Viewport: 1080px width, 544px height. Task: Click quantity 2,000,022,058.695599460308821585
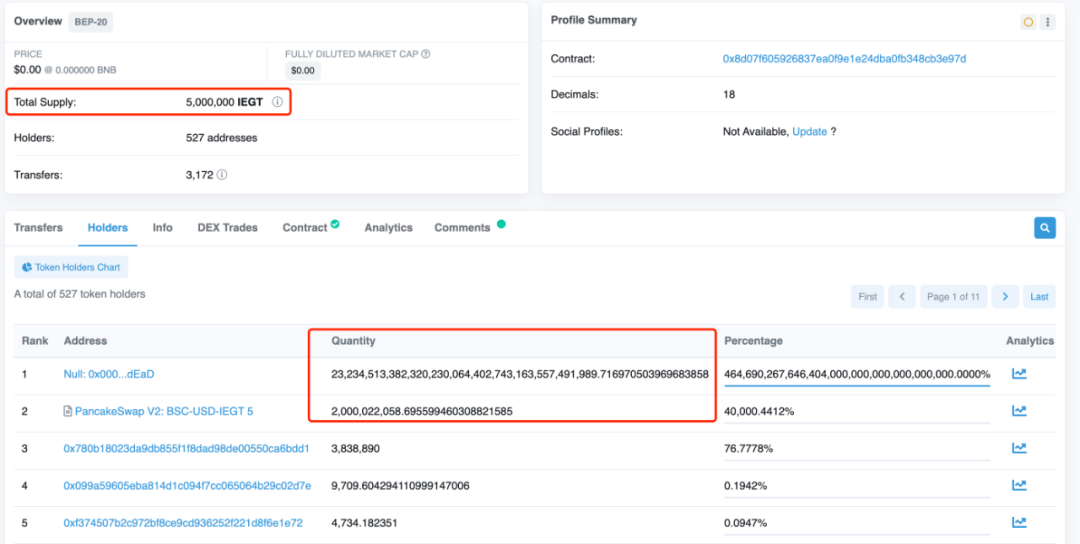pyautogui.click(x=422, y=411)
